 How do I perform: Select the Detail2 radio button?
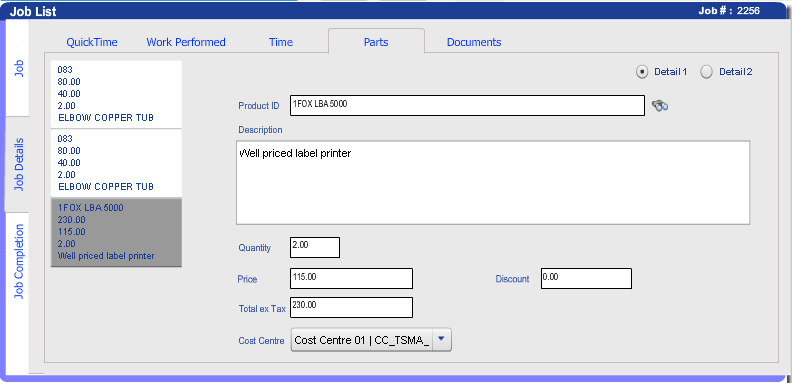click(707, 72)
